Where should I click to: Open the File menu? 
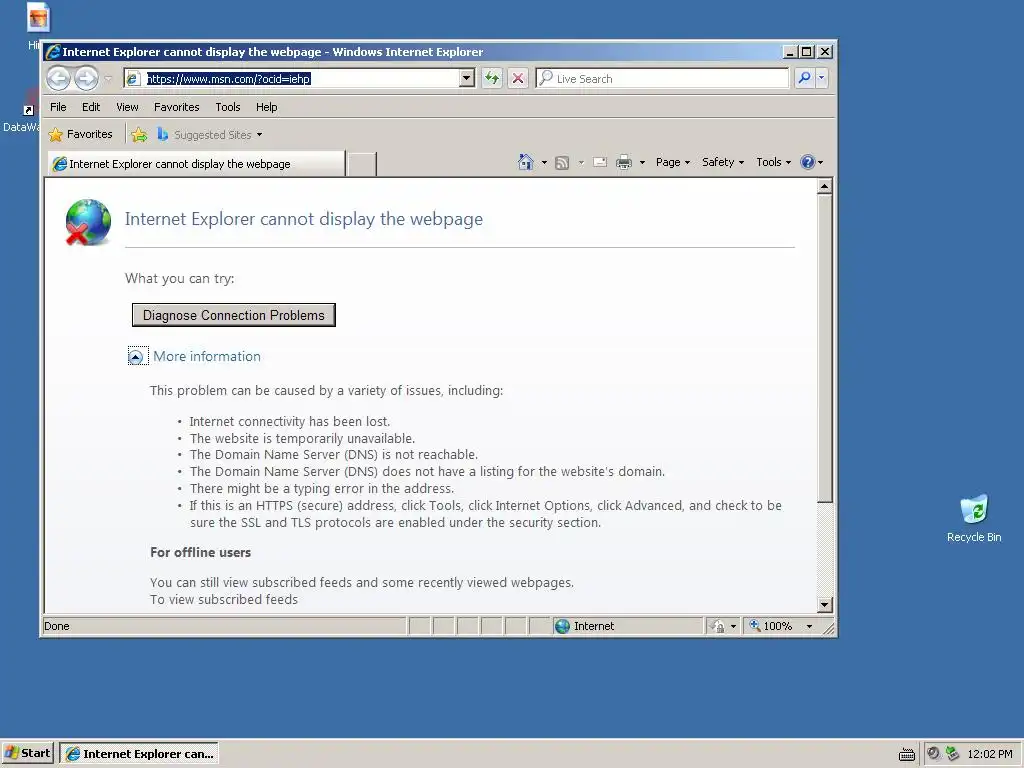[58, 107]
